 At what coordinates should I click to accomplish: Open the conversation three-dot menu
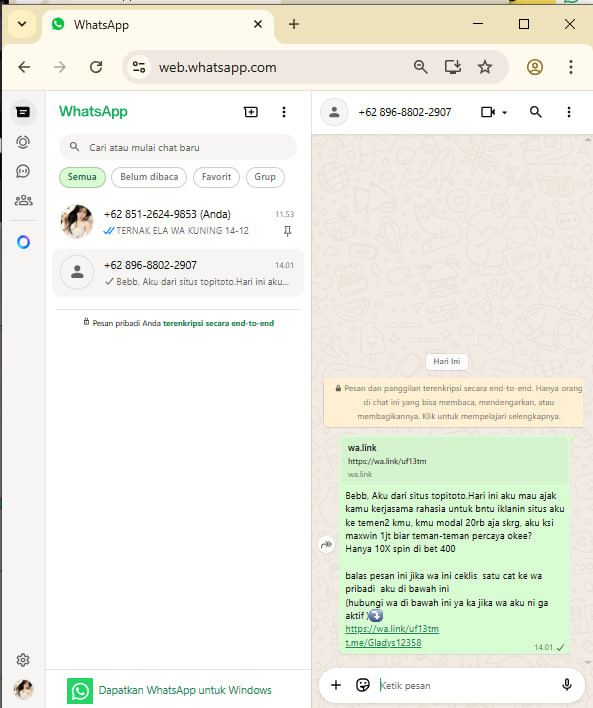569,112
